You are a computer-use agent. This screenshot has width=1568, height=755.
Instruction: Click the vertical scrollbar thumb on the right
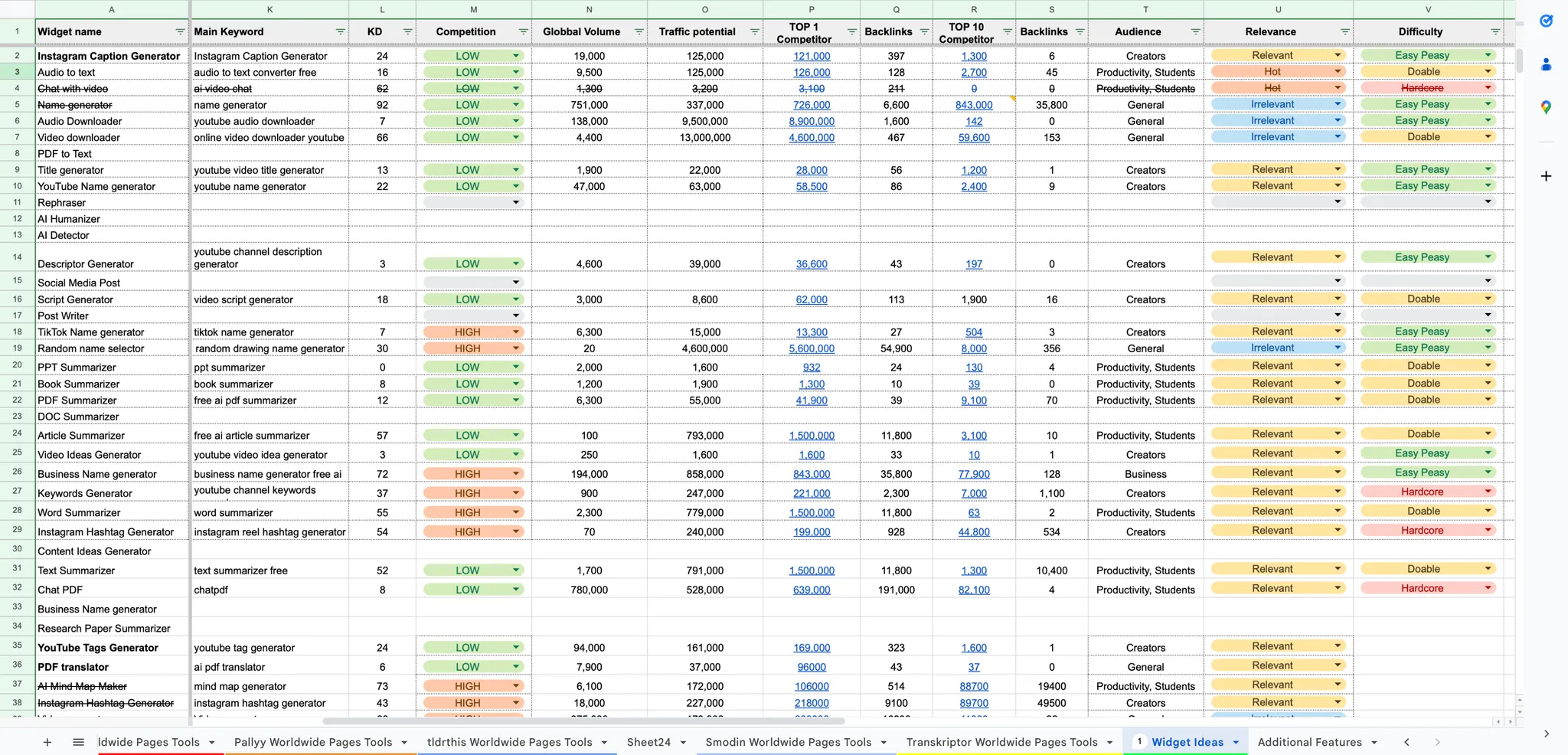pos(1519,60)
